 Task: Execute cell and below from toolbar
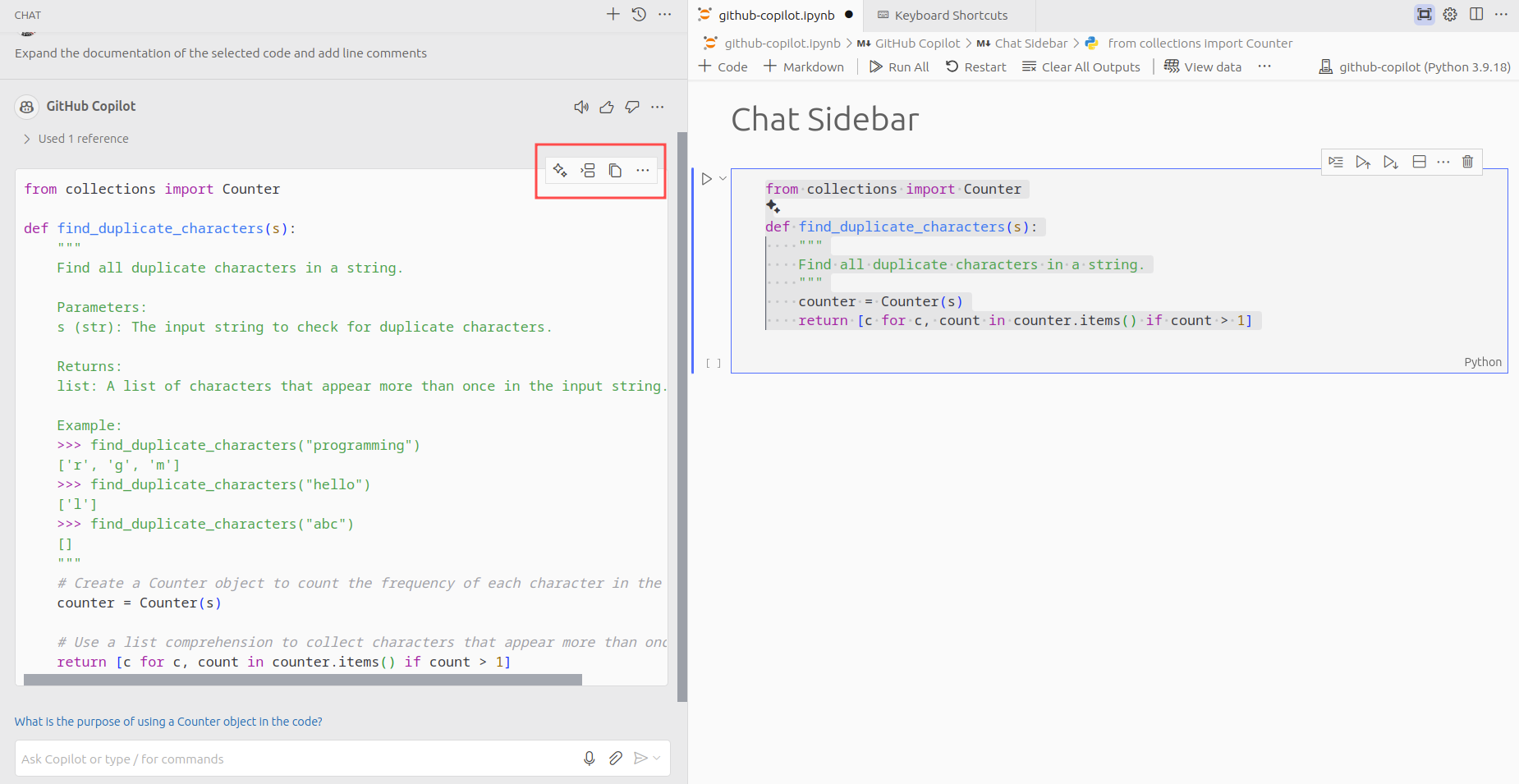pos(1391,162)
